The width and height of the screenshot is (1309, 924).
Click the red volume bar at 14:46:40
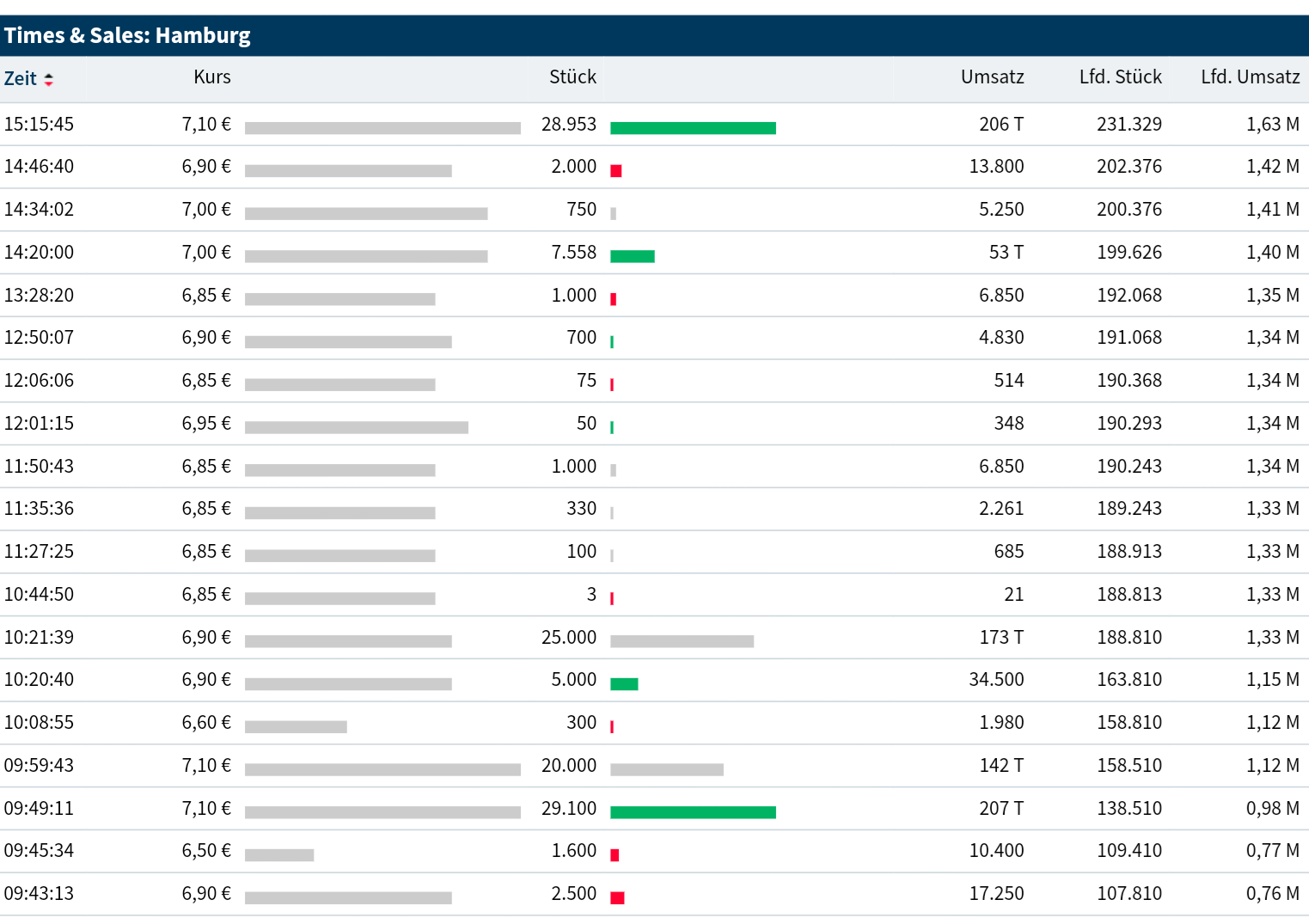click(x=615, y=170)
